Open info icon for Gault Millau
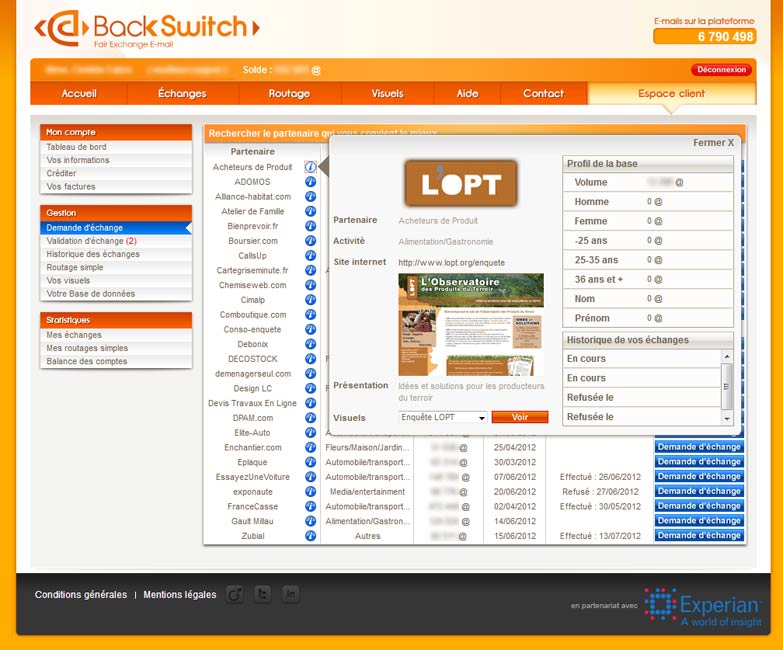783x650 pixels. point(310,520)
